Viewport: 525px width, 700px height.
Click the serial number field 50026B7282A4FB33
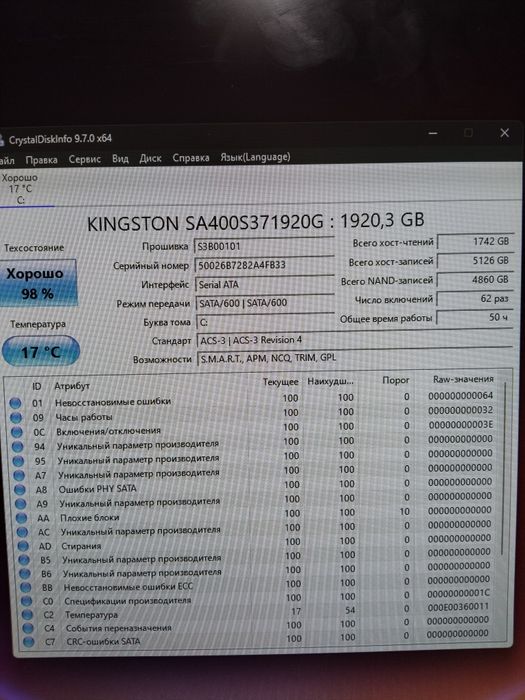264,265
